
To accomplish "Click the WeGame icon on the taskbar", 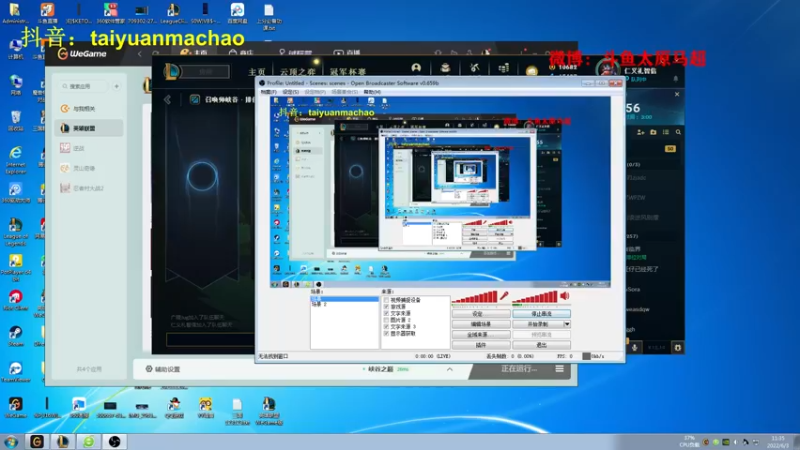I will coord(37,441).
